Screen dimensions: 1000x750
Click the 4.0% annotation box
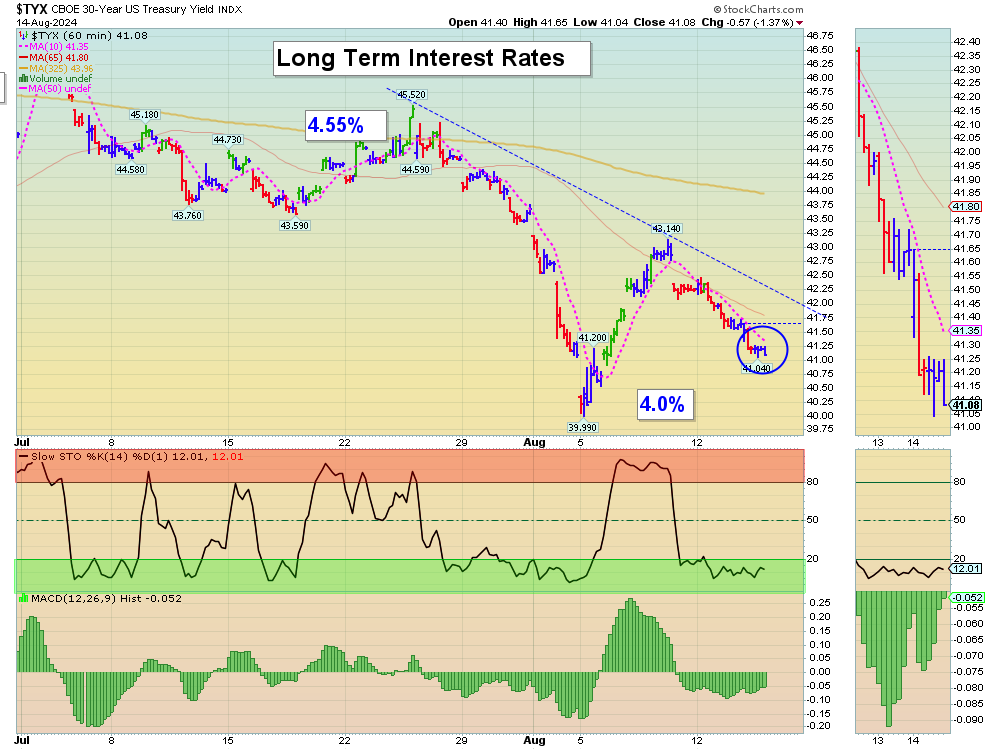664,404
